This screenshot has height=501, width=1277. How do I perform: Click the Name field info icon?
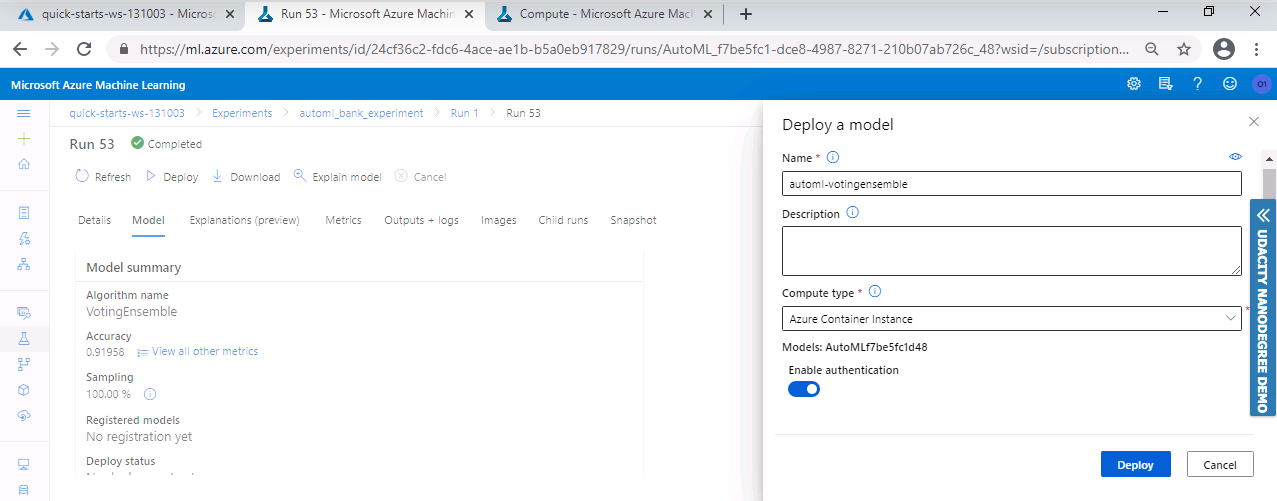(x=833, y=157)
